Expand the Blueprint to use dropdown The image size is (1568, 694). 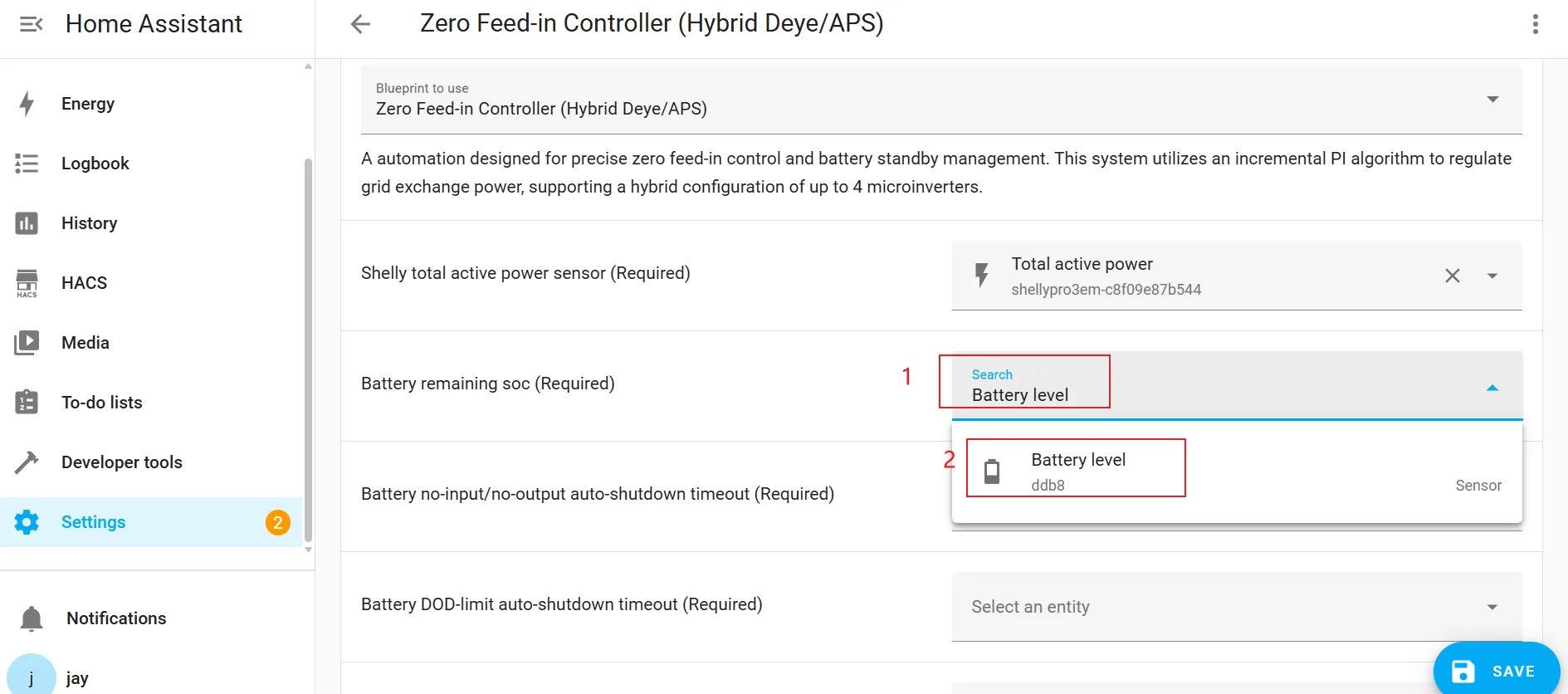point(1492,100)
